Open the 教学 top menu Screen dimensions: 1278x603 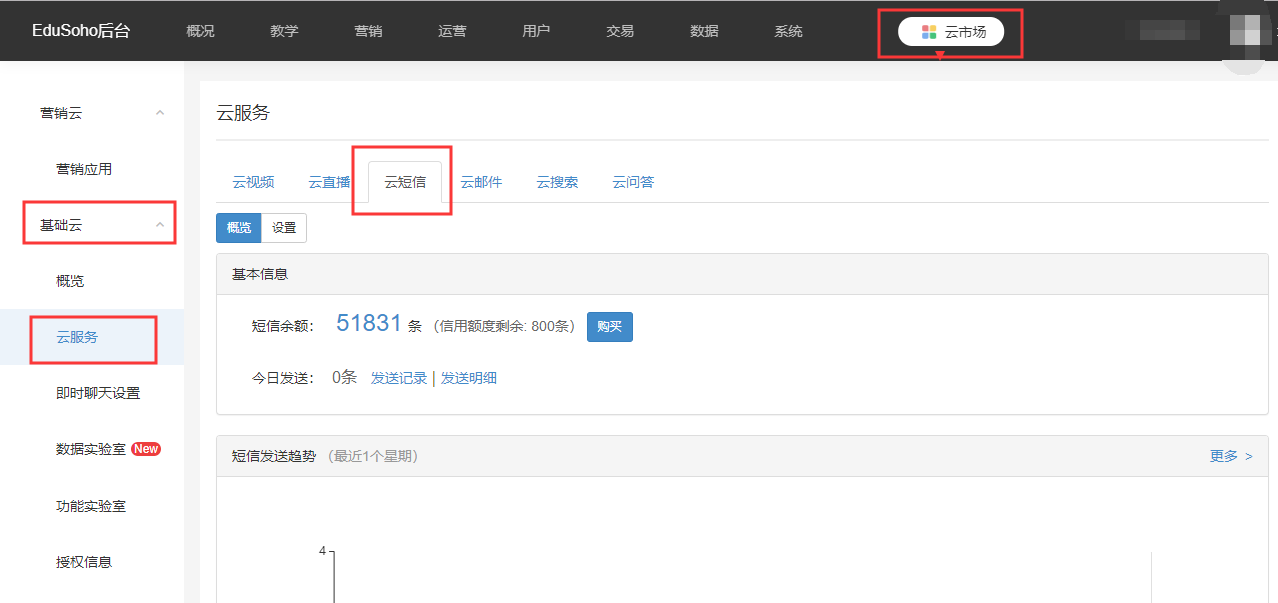click(x=284, y=31)
